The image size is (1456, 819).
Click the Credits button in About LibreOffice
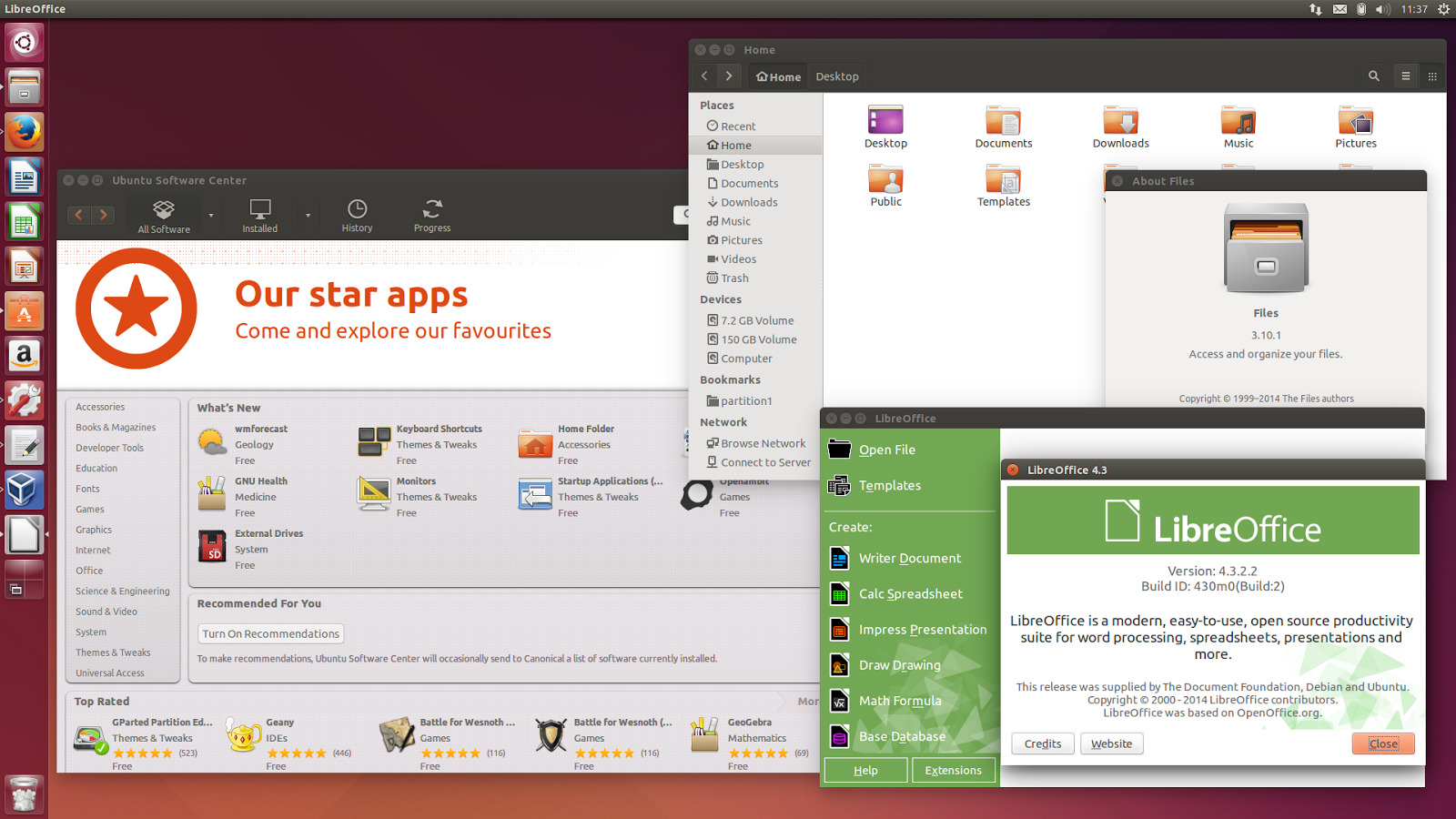coord(1042,743)
